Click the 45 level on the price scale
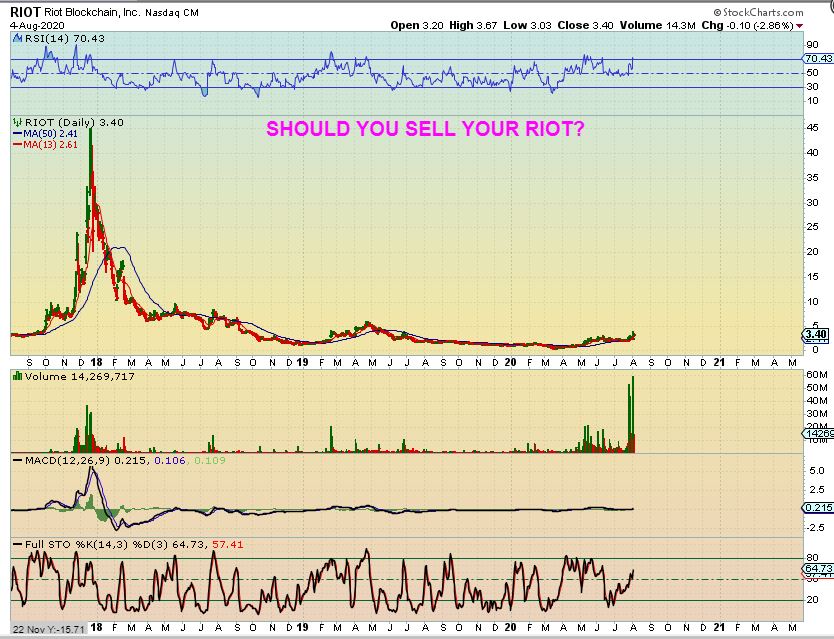 tap(812, 127)
